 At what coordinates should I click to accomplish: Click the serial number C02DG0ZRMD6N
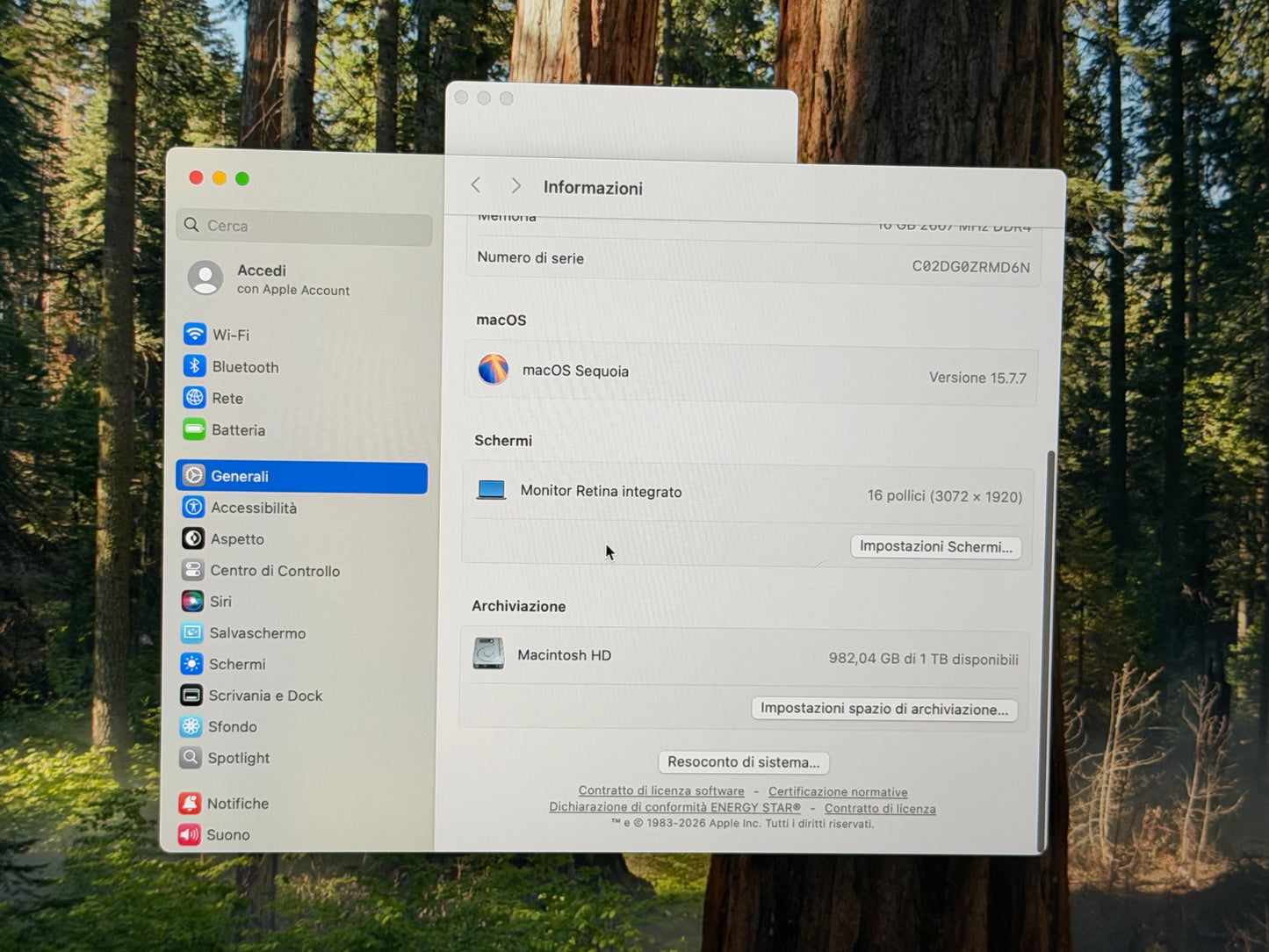(970, 266)
